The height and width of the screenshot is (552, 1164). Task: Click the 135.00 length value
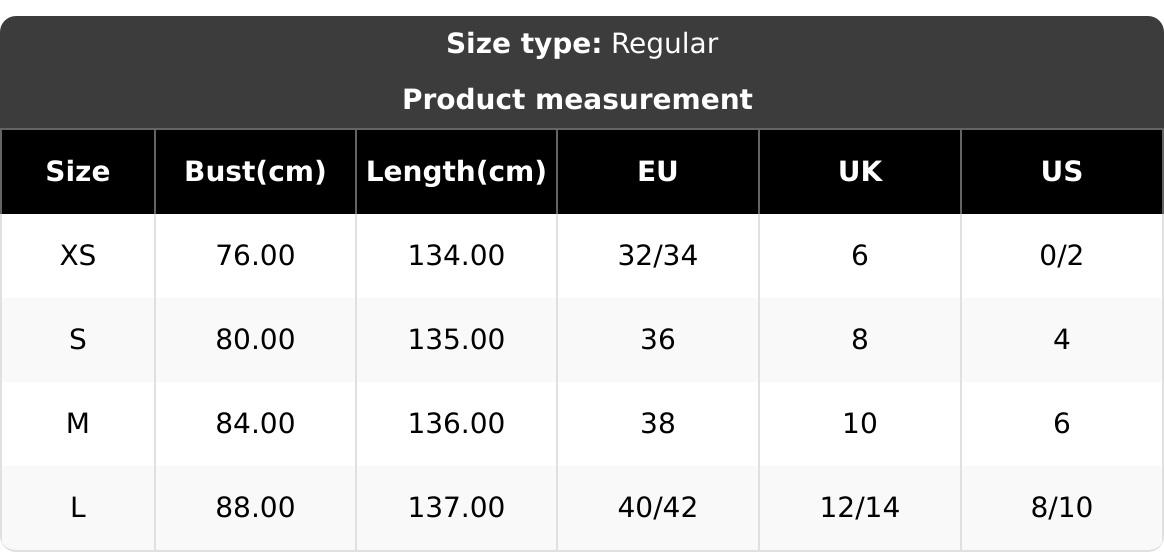[456, 340]
